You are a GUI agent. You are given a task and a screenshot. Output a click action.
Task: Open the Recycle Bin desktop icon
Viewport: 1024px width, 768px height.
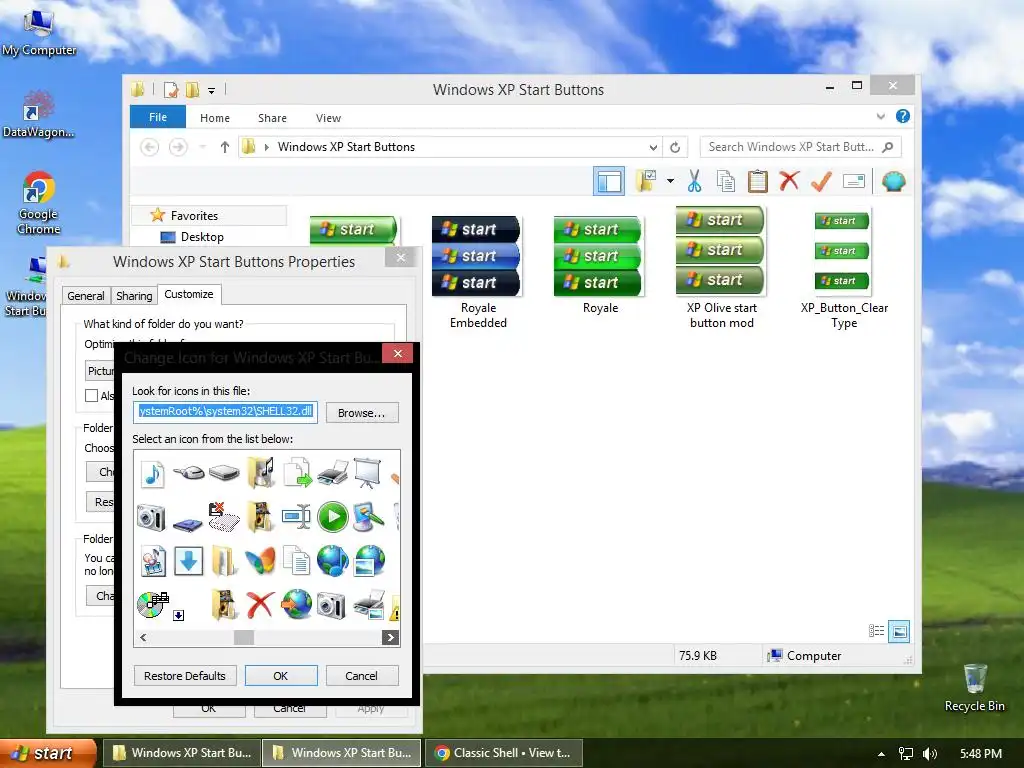(974, 688)
